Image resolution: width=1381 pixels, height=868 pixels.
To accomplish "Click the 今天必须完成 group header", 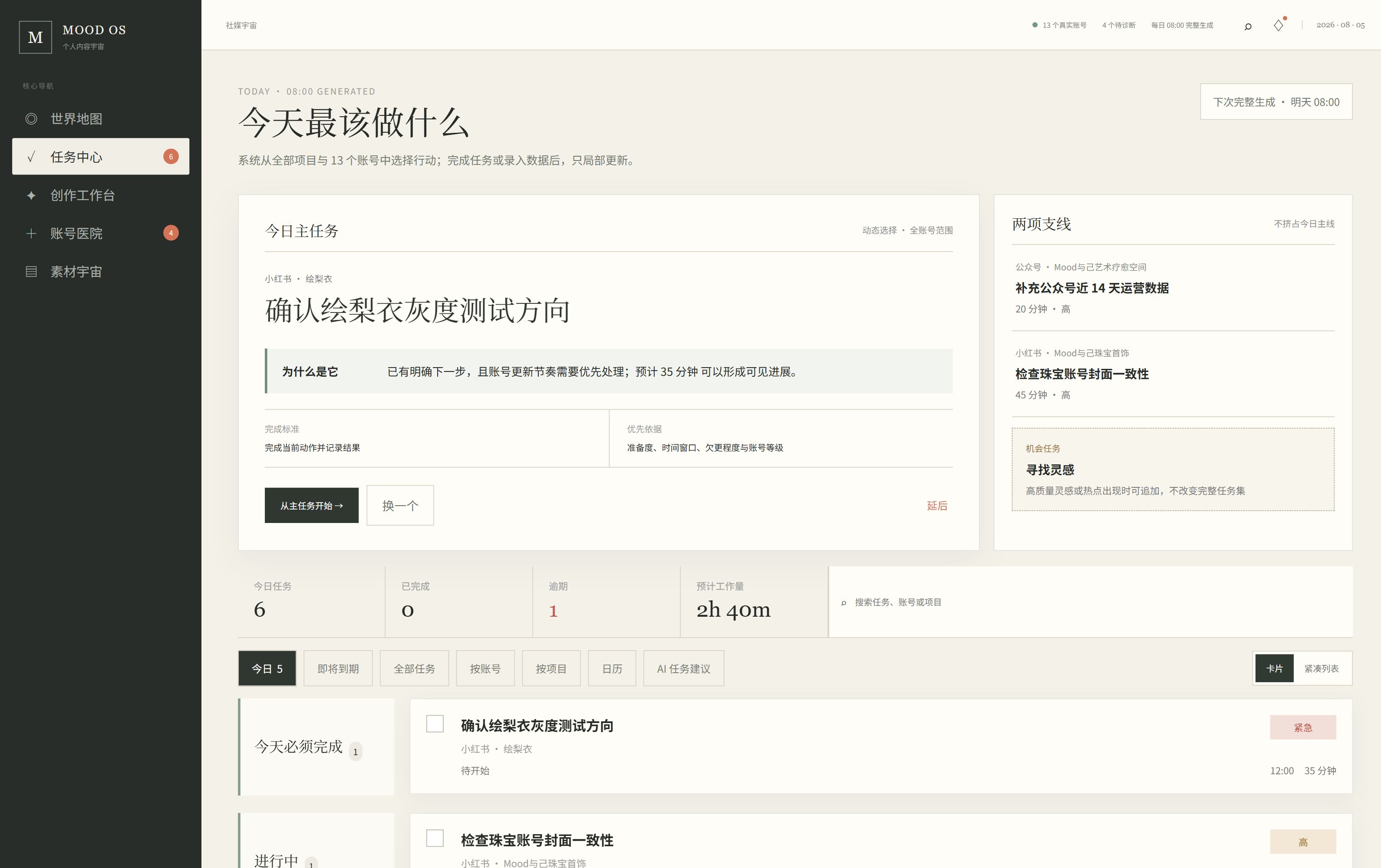I will 316,747.
